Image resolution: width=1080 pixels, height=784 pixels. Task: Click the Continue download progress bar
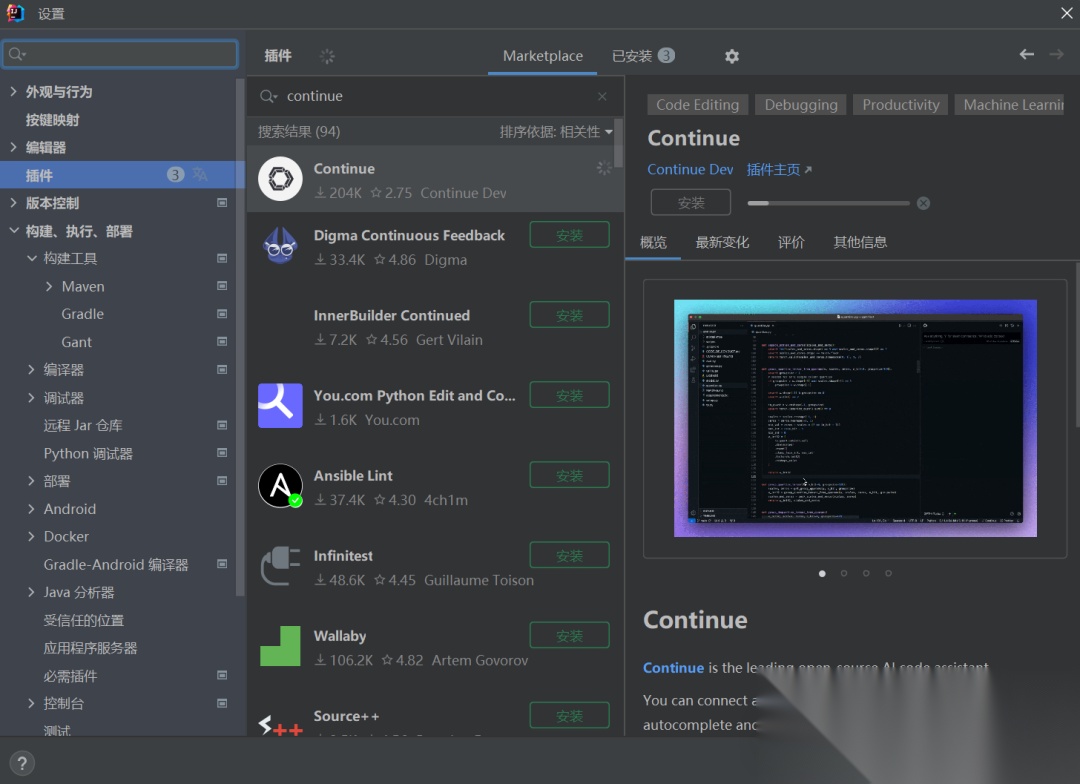(x=829, y=203)
